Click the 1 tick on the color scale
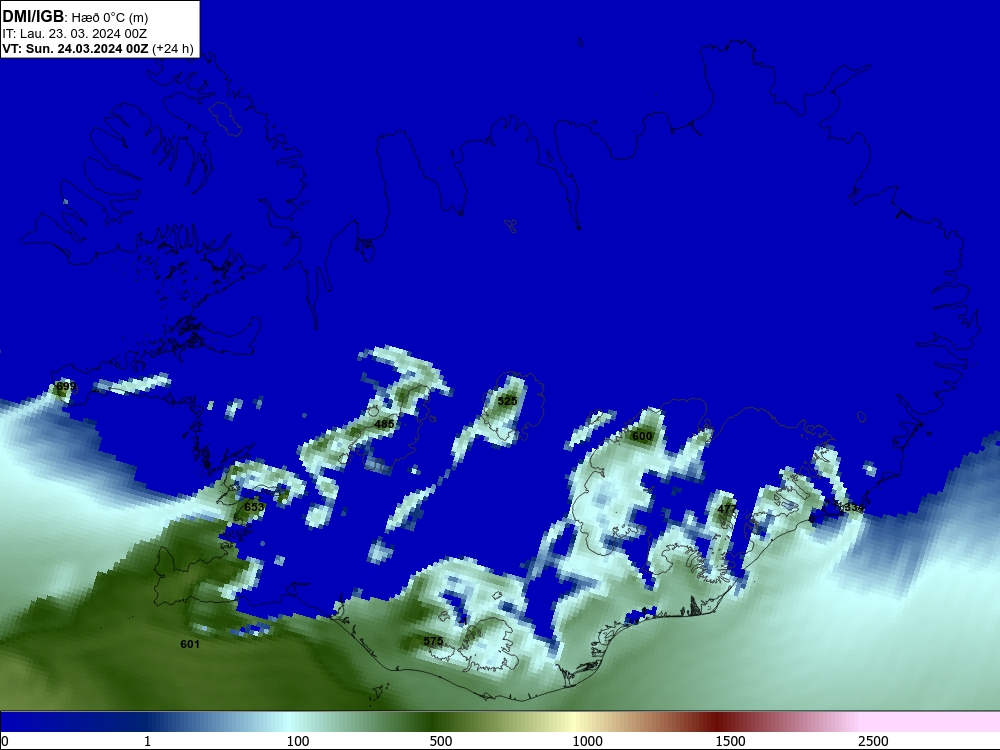The width and height of the screenshot is (1000, 750). [147, 741]
